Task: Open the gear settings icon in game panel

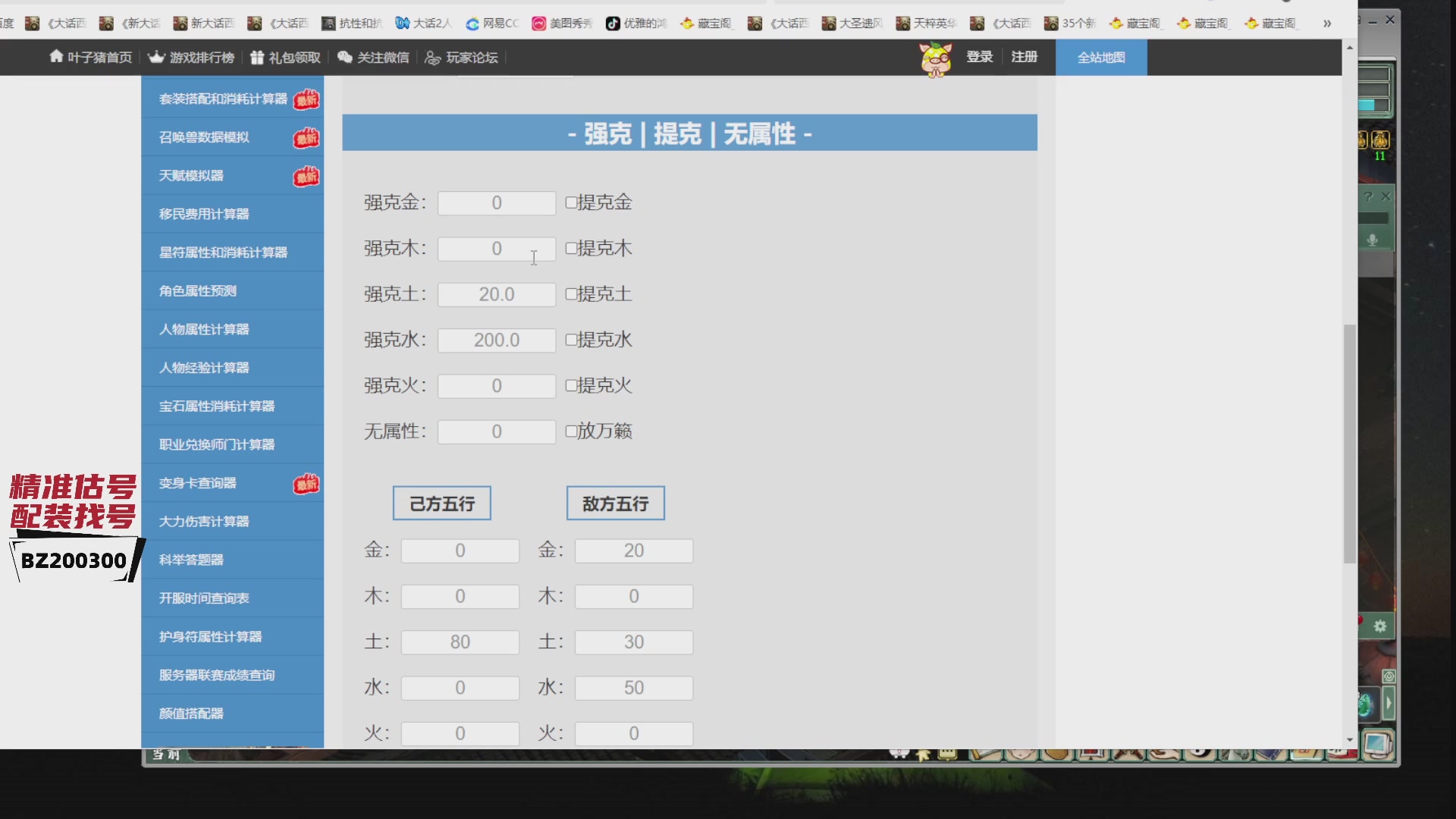Action: (1381, 627)
